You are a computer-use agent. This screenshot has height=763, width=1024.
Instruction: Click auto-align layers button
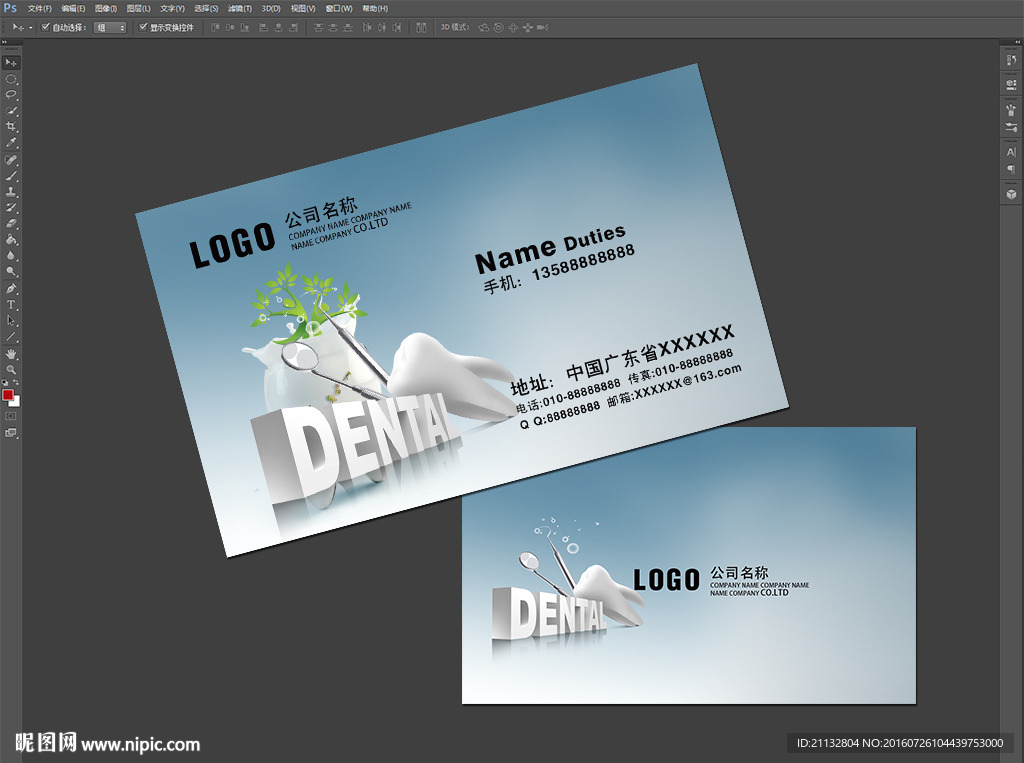[x=421, y=27]
